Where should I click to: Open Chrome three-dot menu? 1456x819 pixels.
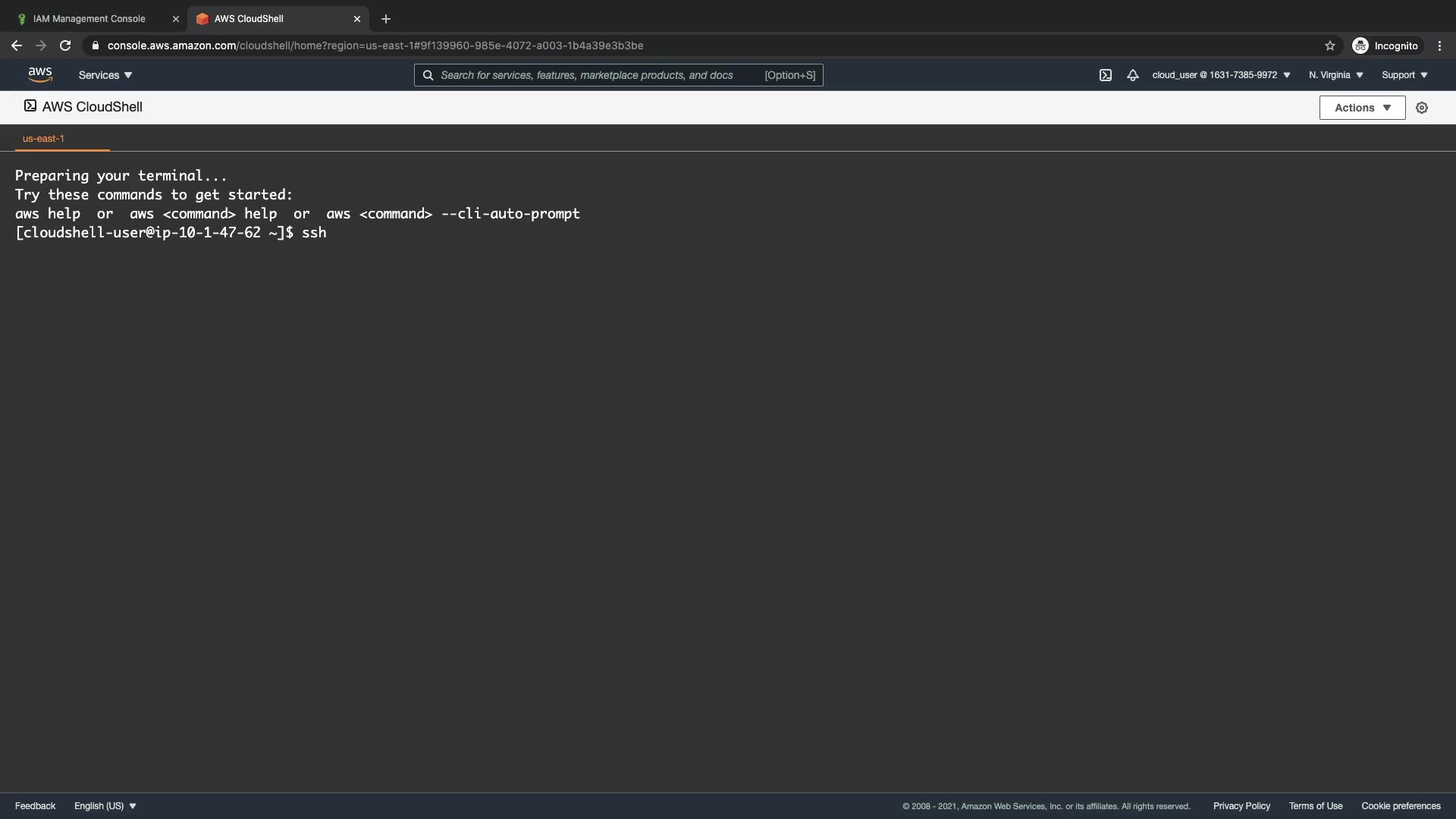pos(1439,45)
